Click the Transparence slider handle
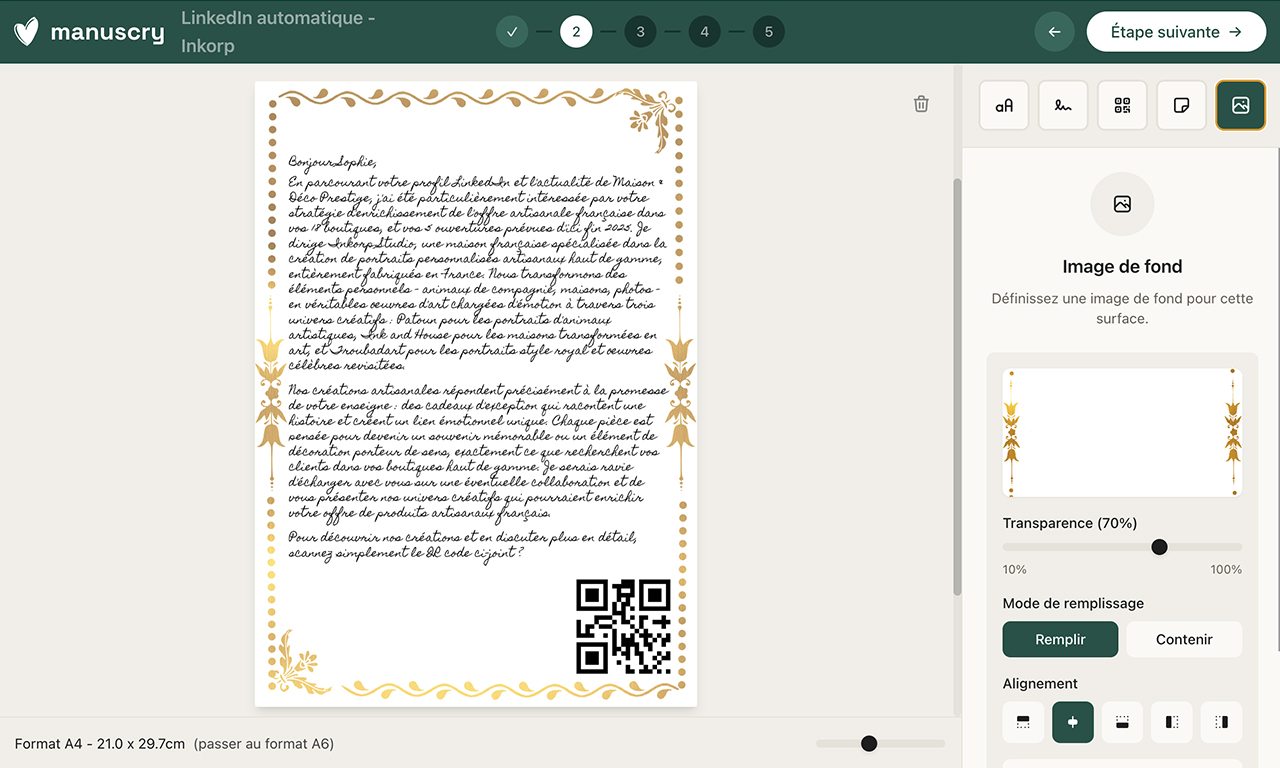 [x=1159, y=547]
